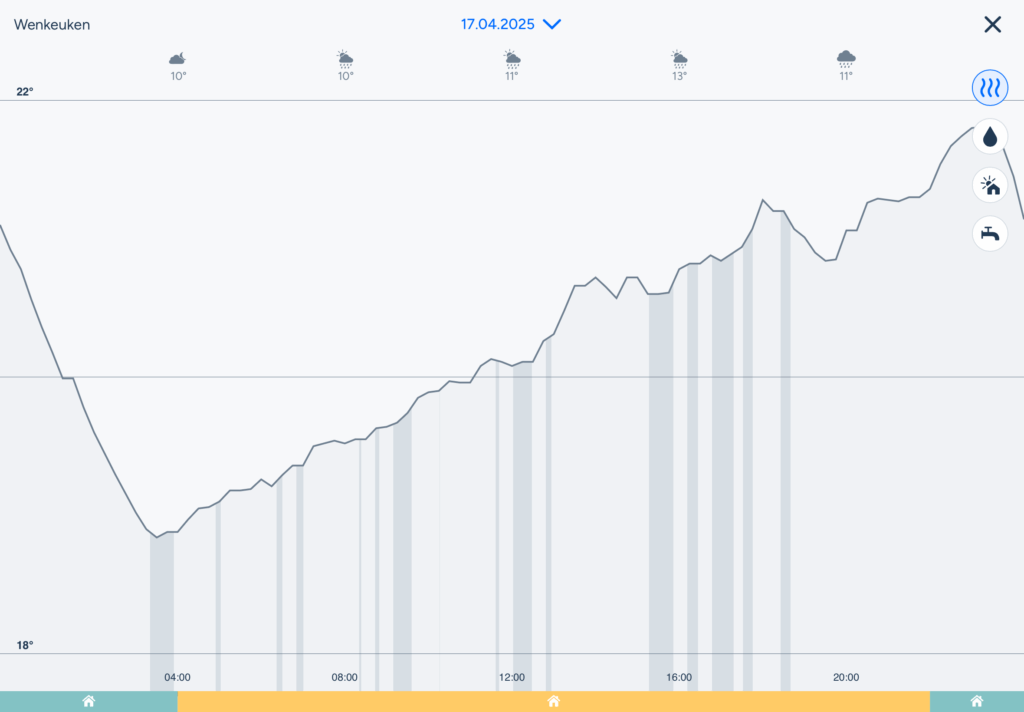Select the heating waves chart icon

pos(990,88)
